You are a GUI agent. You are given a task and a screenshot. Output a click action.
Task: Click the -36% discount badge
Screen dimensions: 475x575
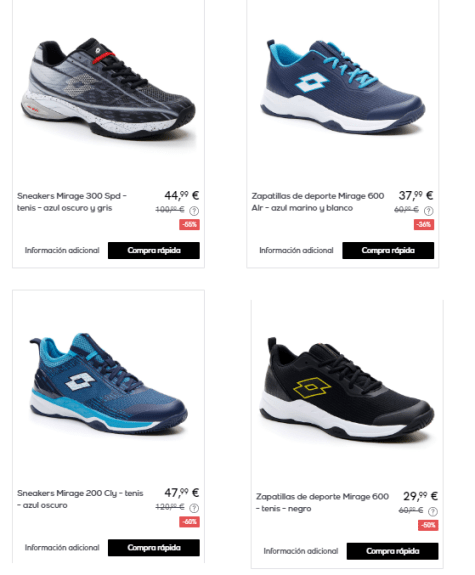(x=424, y=224)
